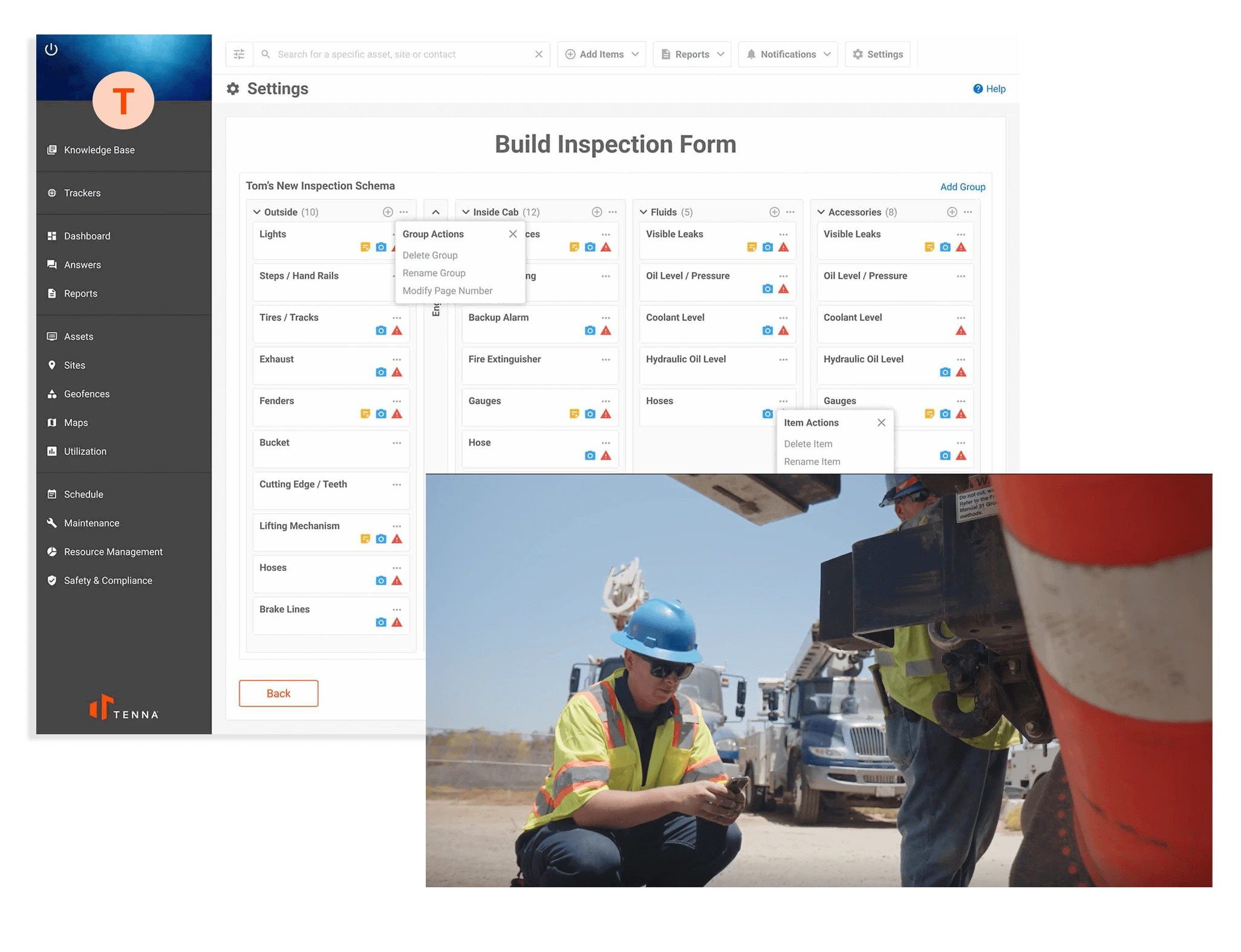Image resolution: width=1241 pixels, height=952 pixels.
Task: Click the Add Group link
Action: click(962, 187)
